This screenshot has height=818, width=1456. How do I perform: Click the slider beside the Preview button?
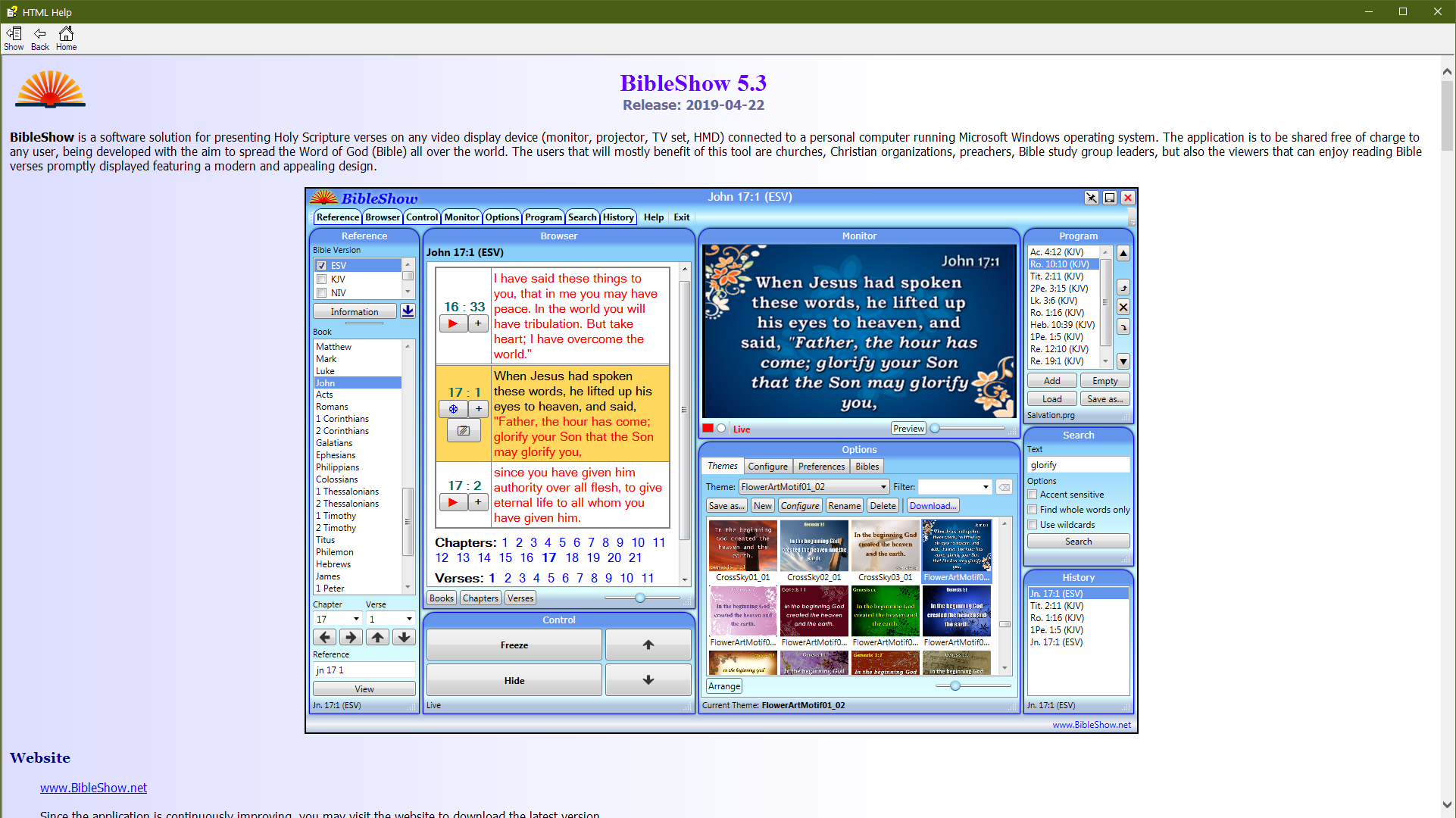[x=936, y=429]
